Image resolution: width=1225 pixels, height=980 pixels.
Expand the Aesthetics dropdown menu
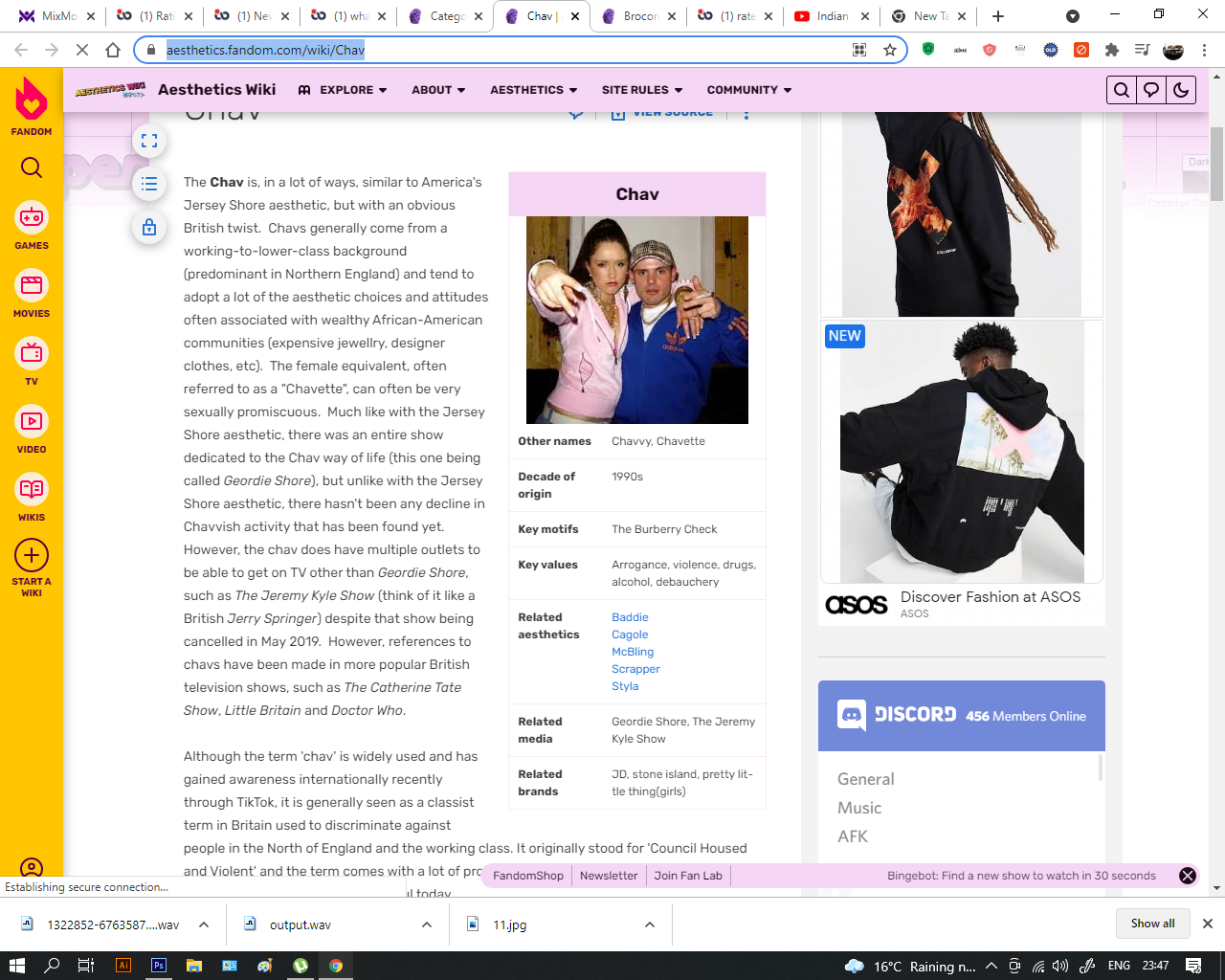coord(534,90)
